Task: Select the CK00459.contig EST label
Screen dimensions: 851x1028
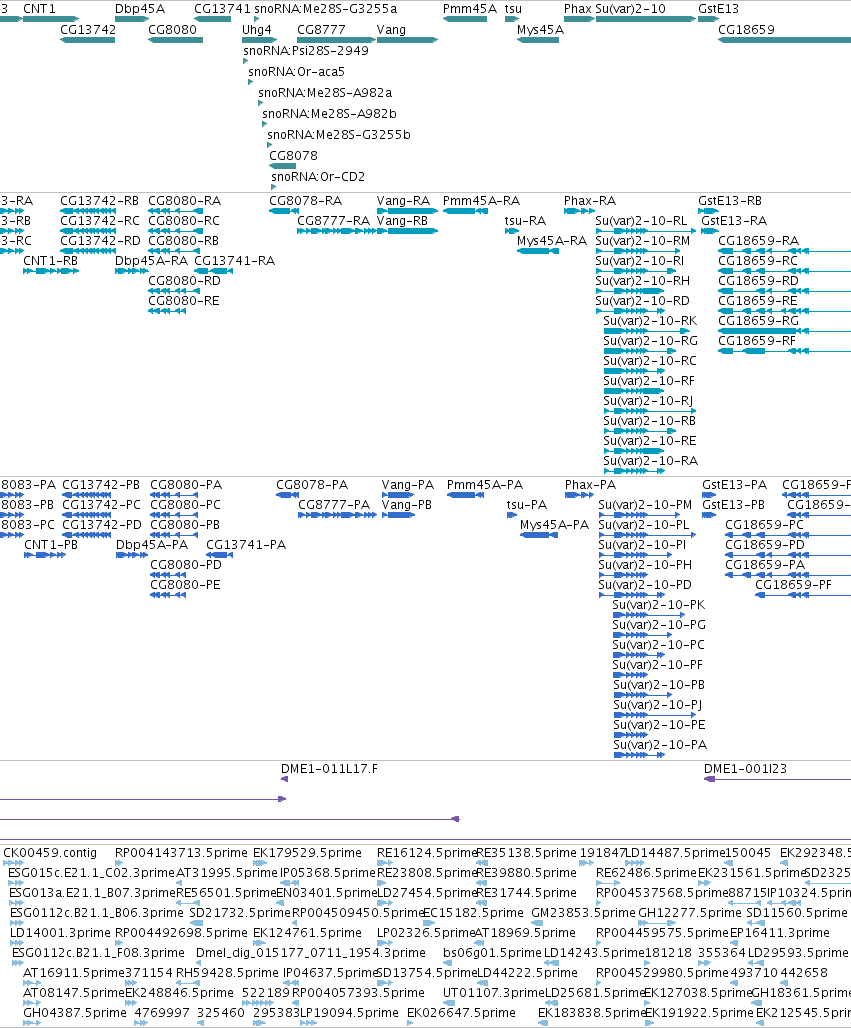Action: tap(50, 852)
